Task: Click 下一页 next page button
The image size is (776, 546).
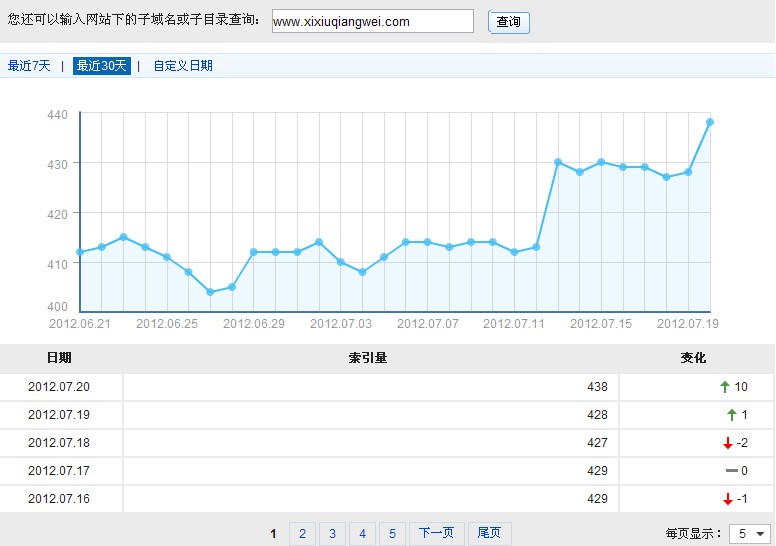Action: (x=435, y=534)
